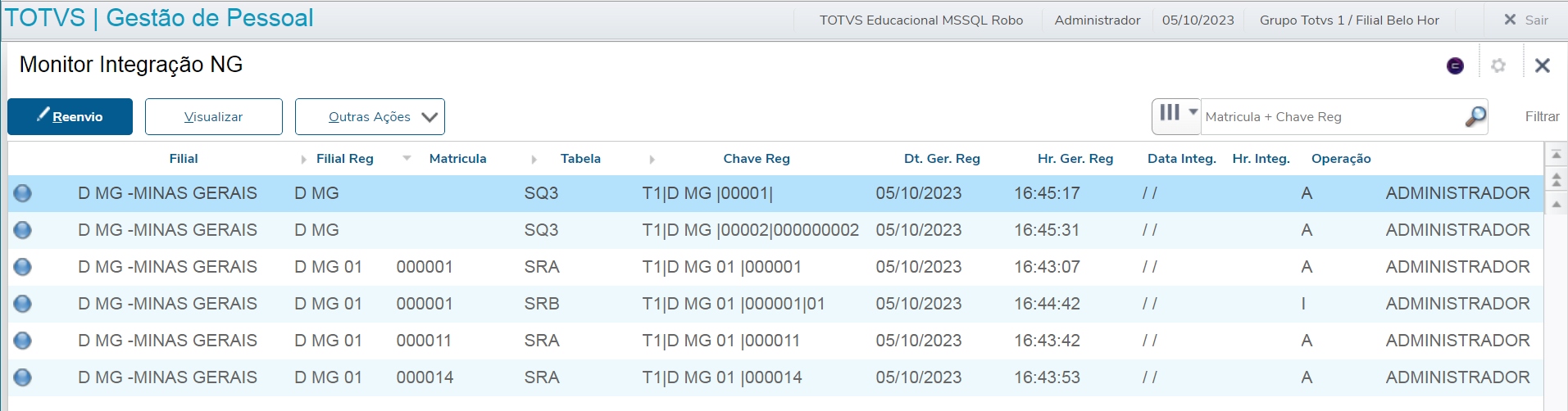This screenshot has height=411, width=1568.
Task: Click the page-up double arrow scroll button
Action: point(1556,179)
